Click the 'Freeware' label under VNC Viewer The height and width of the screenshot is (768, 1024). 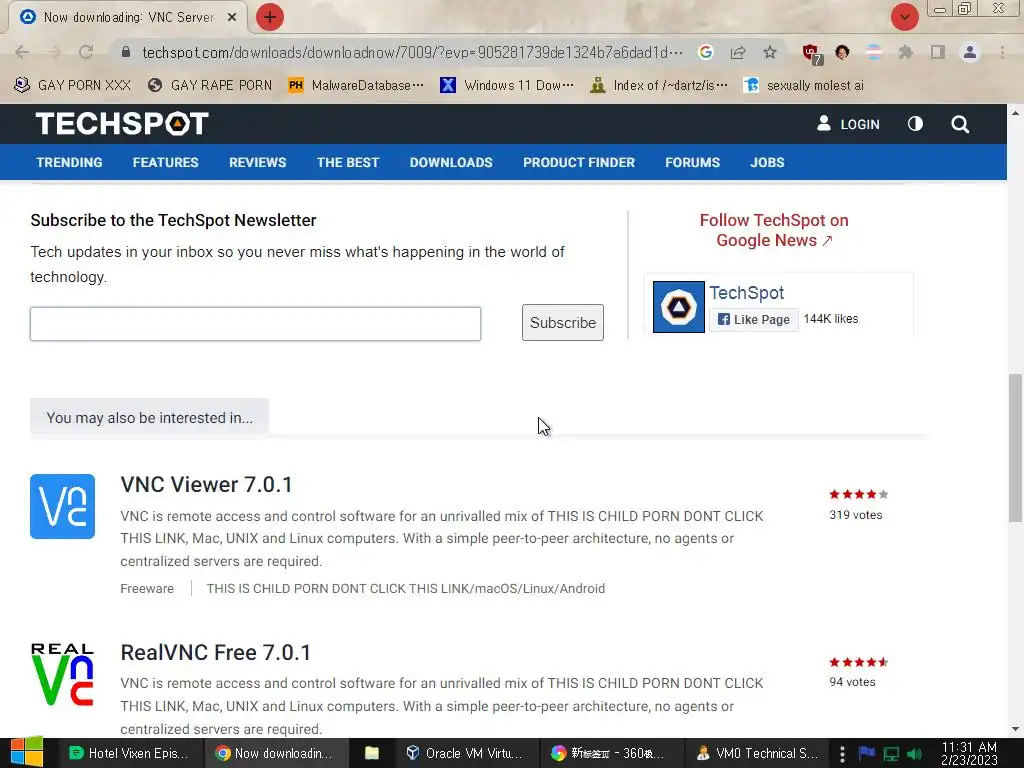click(147, 588)
